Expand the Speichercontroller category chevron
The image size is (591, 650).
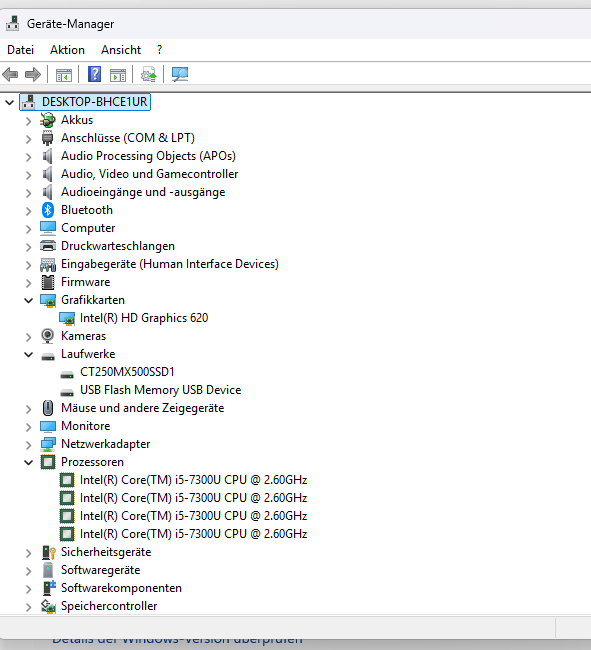(x=28, y=607)
